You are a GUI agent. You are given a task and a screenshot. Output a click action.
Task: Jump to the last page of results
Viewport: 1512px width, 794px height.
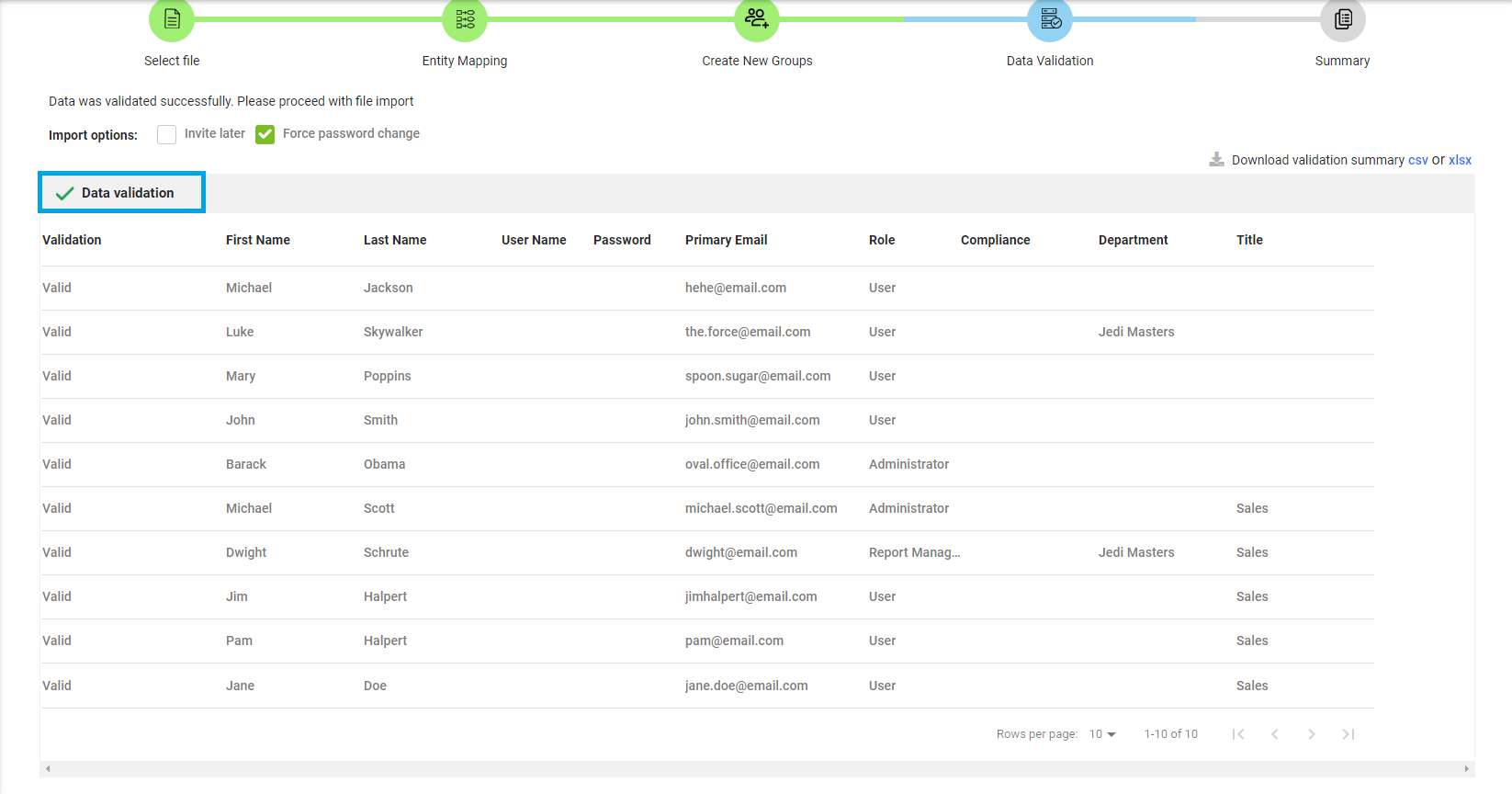point(1348,734)
